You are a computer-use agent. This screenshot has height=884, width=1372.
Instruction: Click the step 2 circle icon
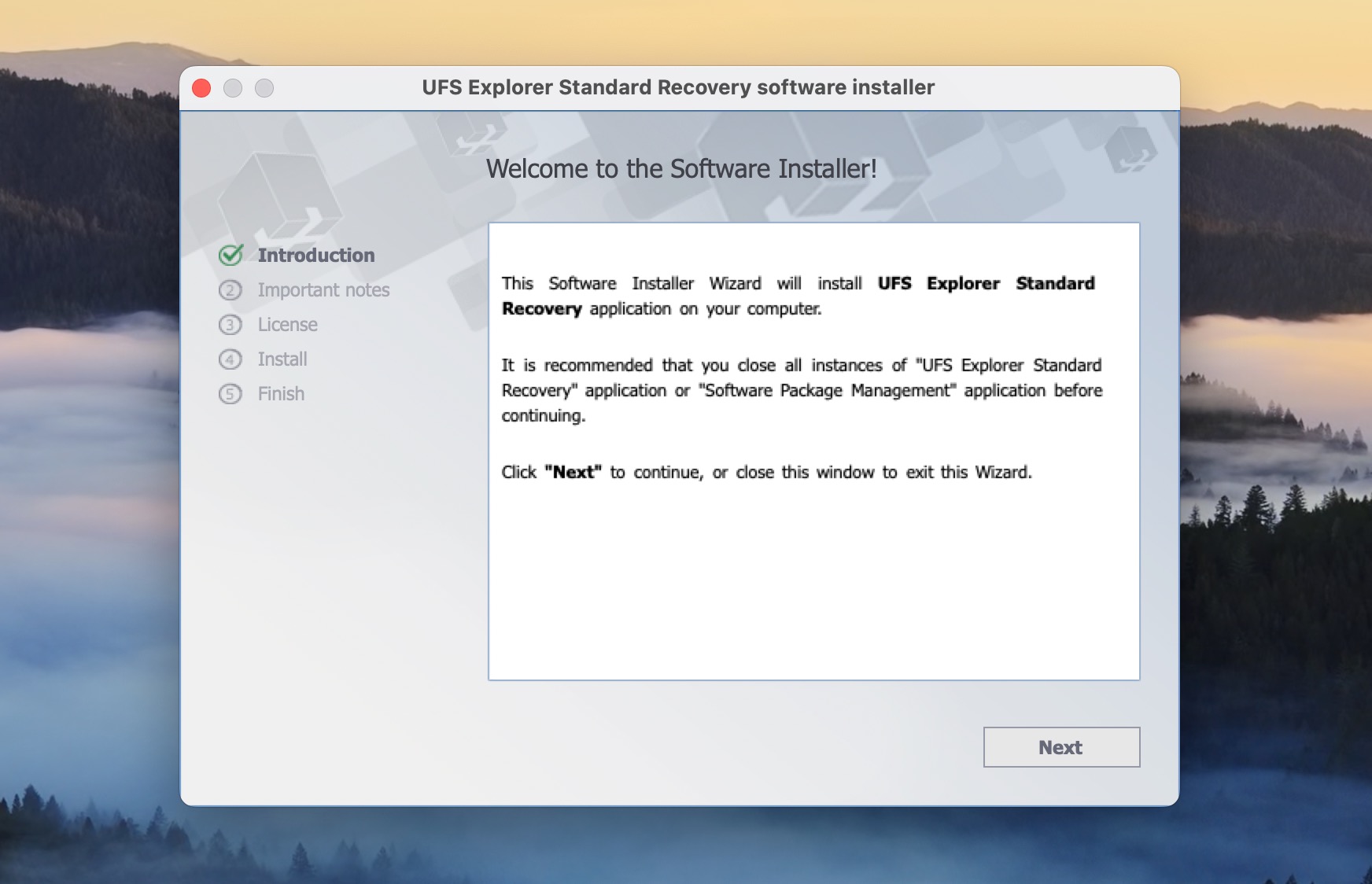[x=230, y=290]
